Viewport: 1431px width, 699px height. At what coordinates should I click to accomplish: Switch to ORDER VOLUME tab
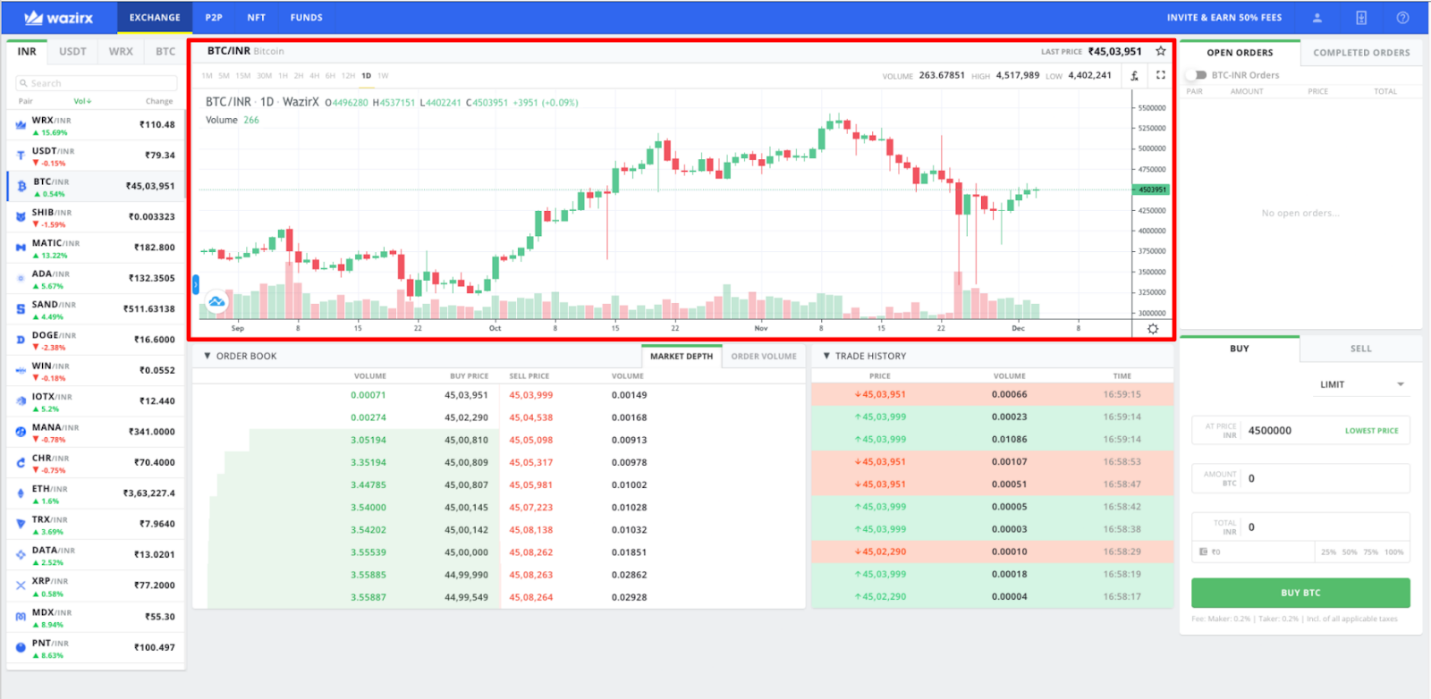764,356
